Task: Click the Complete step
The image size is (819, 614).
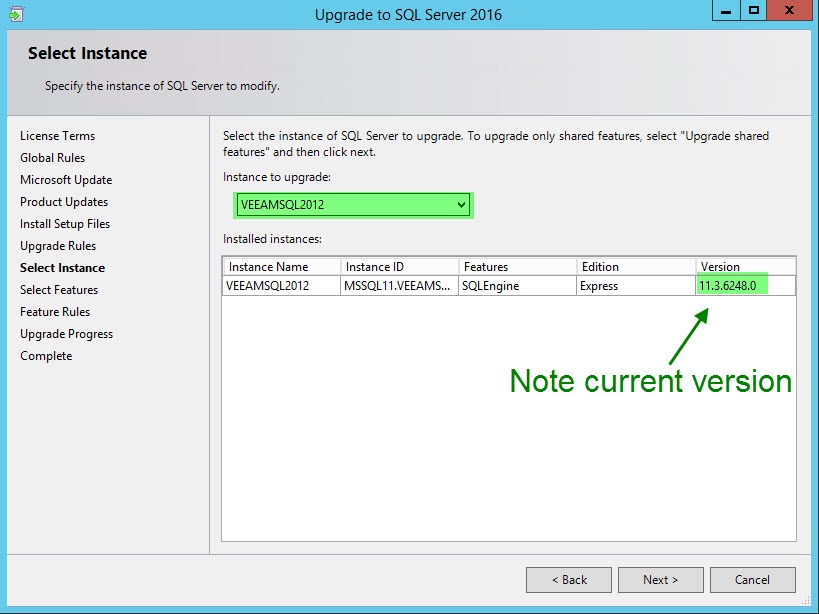Action: [x=46, y=356]
